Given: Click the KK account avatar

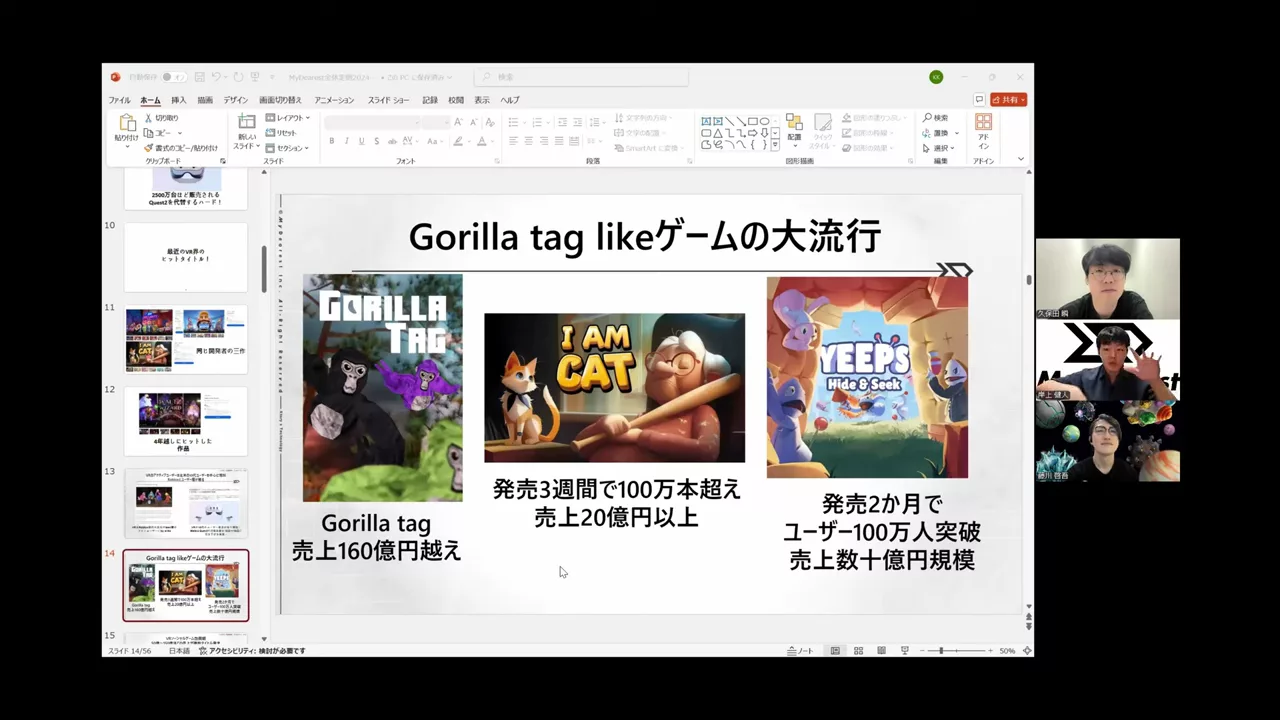Looking at the screenshot, I should [936, 77].
